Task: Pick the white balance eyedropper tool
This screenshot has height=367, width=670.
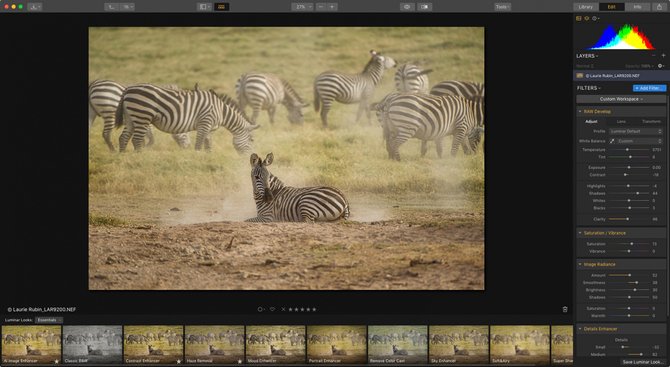Action: [612, 141]
